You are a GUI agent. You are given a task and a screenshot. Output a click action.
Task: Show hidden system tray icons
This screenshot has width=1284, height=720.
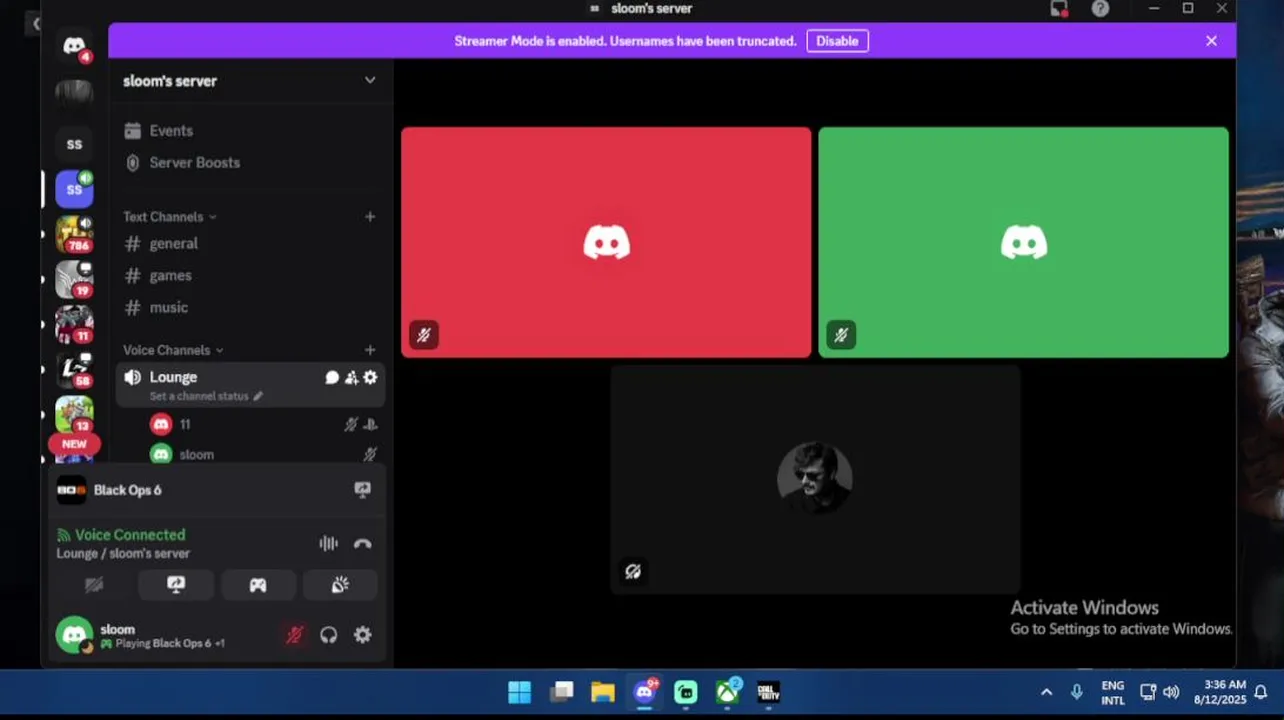pos(1046,692)
